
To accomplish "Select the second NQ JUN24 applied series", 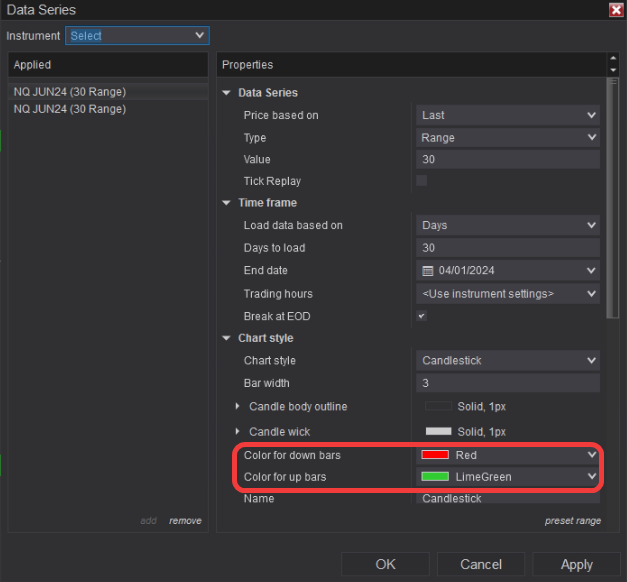I will [x=70, y=108].
